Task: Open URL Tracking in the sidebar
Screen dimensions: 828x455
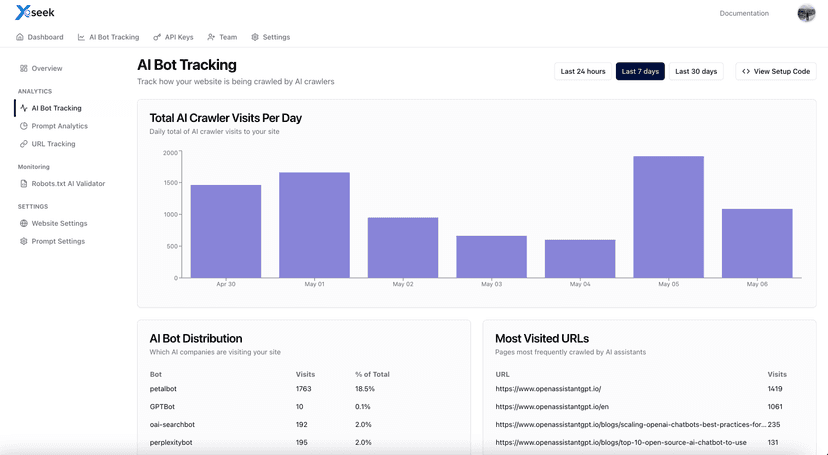Action: [x=53, y=144]
